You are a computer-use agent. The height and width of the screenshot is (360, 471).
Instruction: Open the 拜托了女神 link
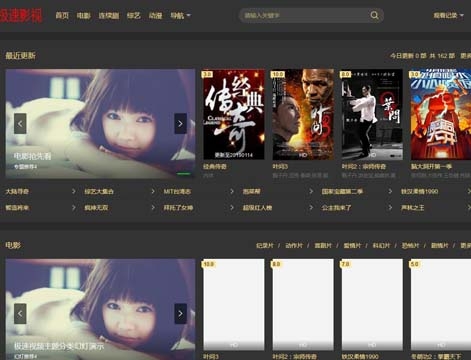178,208
